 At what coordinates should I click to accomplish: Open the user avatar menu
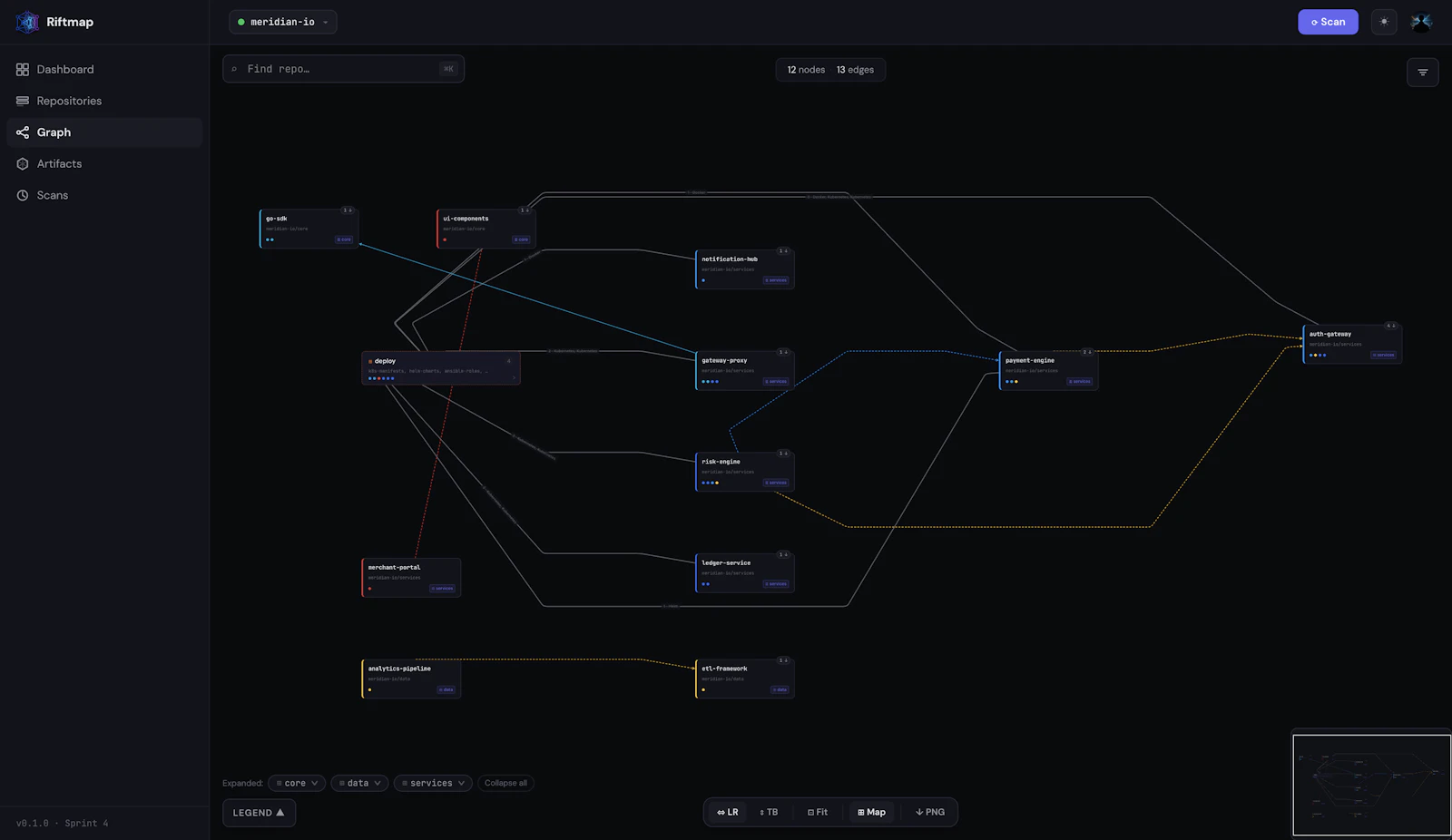click(1421, 22)
